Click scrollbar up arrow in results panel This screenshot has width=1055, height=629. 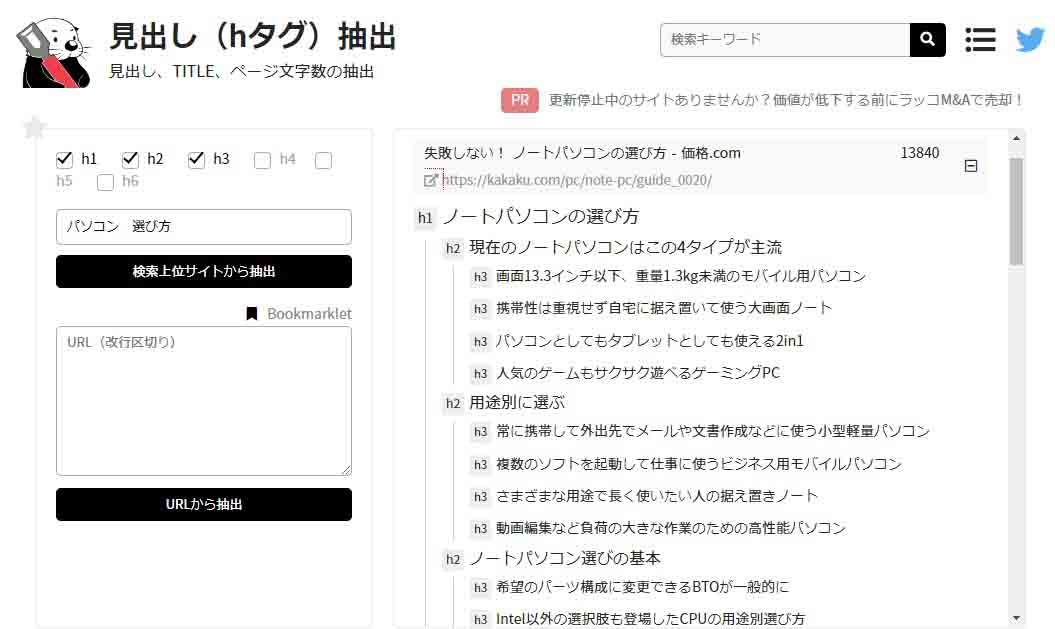click(1016, 139)
